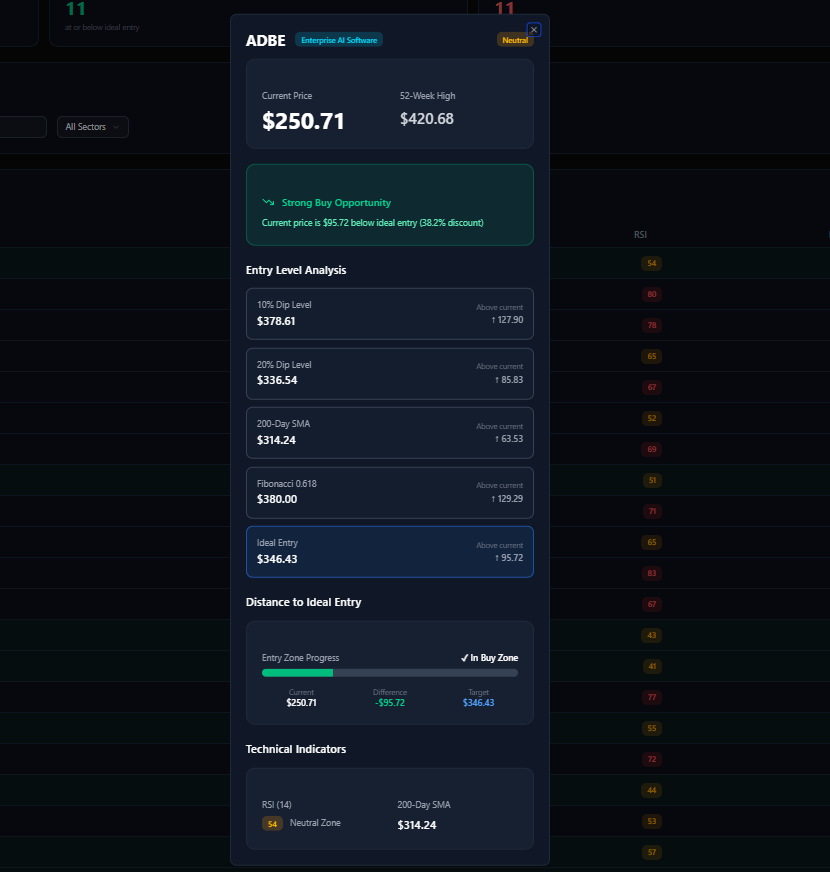
Task: Click the $314.24 value in Technical Indicators
Action: click(x=417, y=825)
